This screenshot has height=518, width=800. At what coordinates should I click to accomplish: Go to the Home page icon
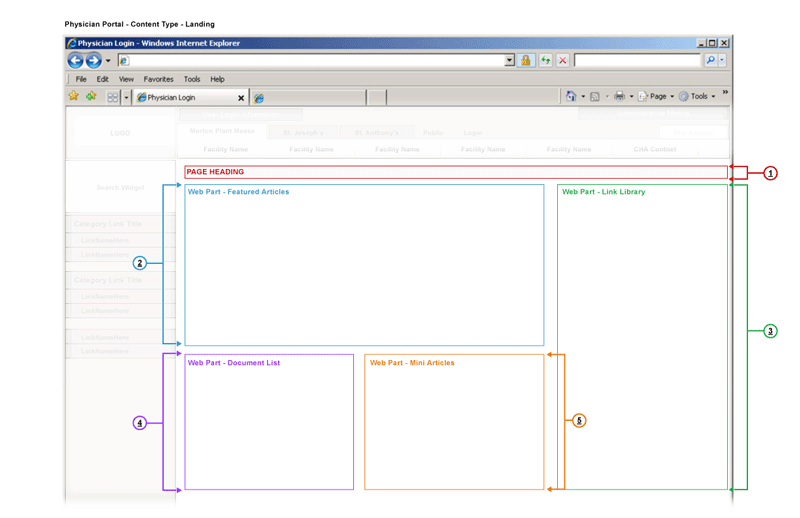coord(570,96)
